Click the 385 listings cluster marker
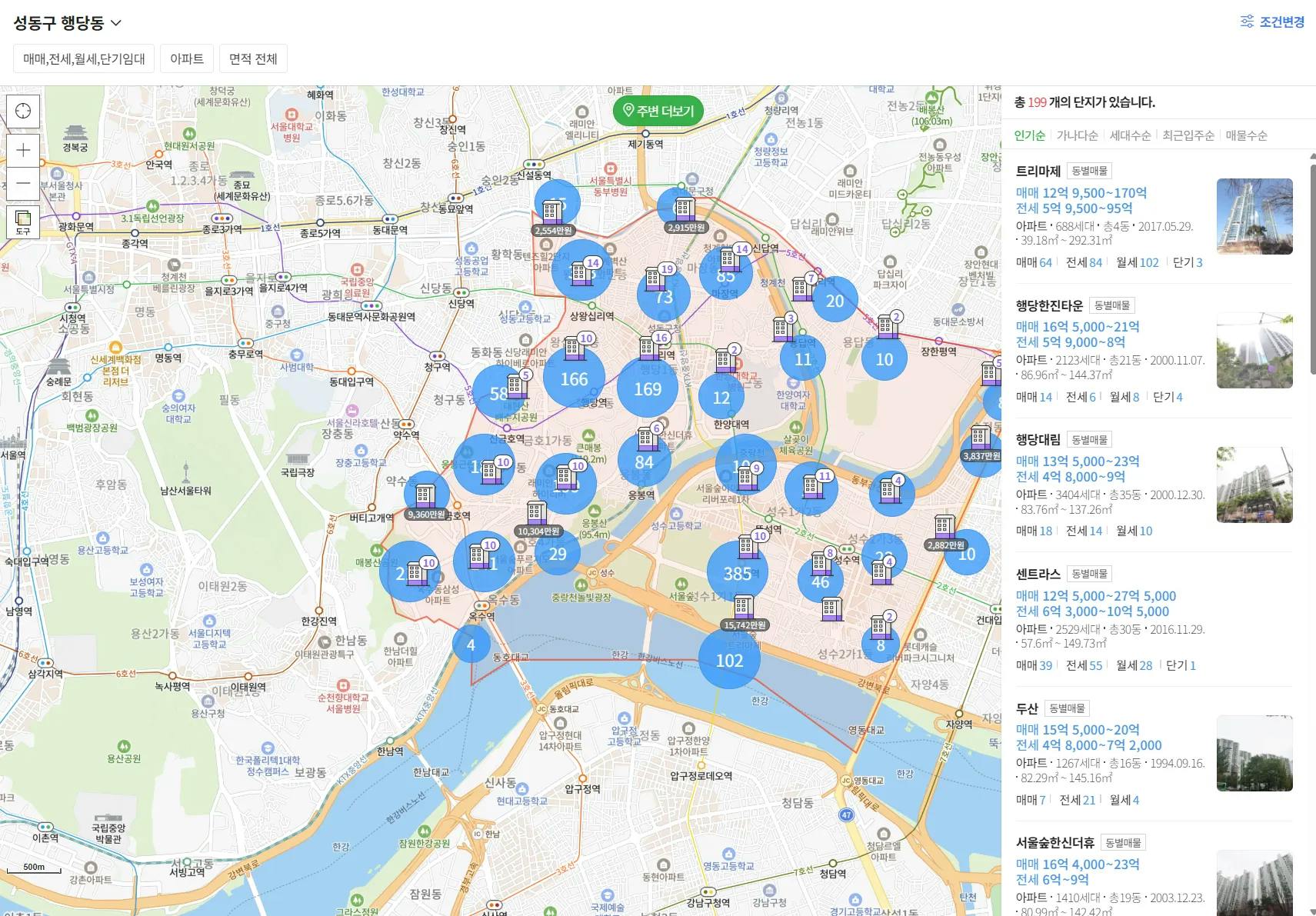 click(x=738, y=572)
